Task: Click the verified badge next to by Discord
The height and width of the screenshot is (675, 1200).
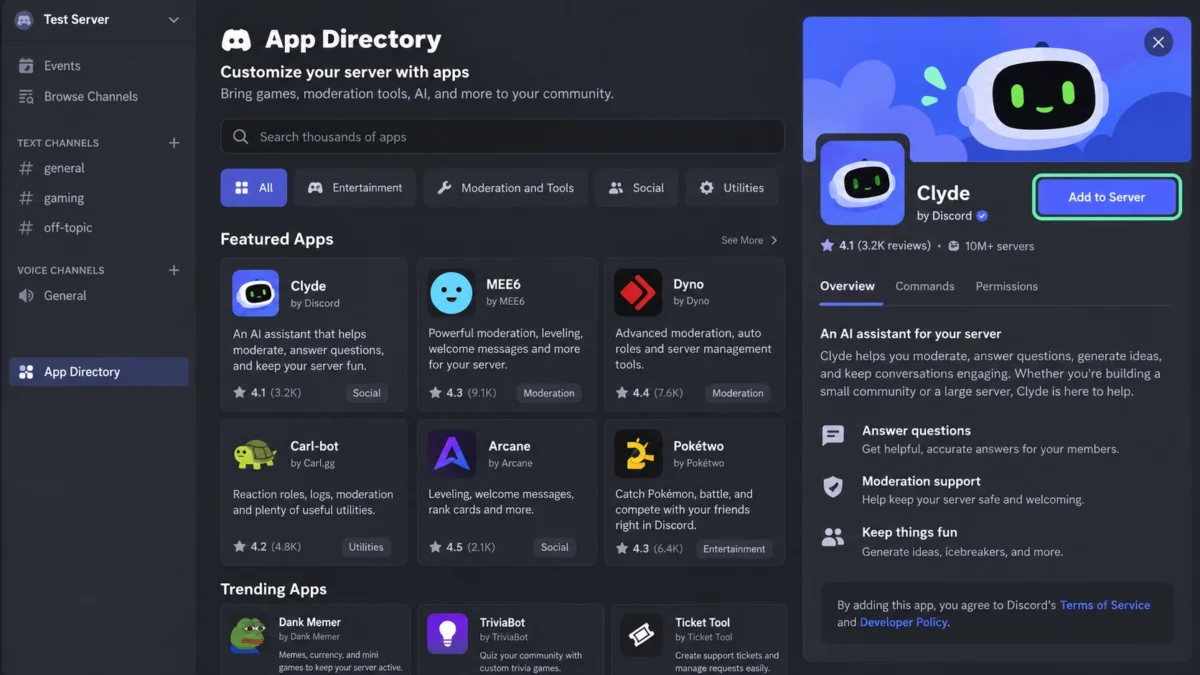Action: (x=982, y=216)
